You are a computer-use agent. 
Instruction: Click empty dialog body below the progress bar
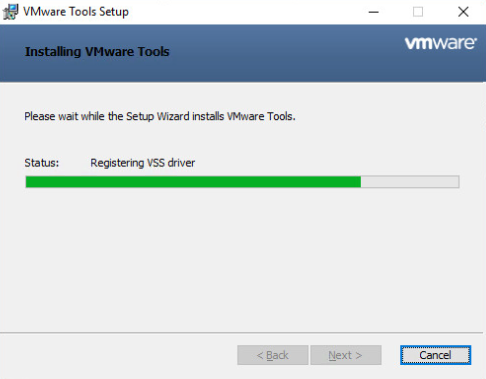(x=243, y=260)
